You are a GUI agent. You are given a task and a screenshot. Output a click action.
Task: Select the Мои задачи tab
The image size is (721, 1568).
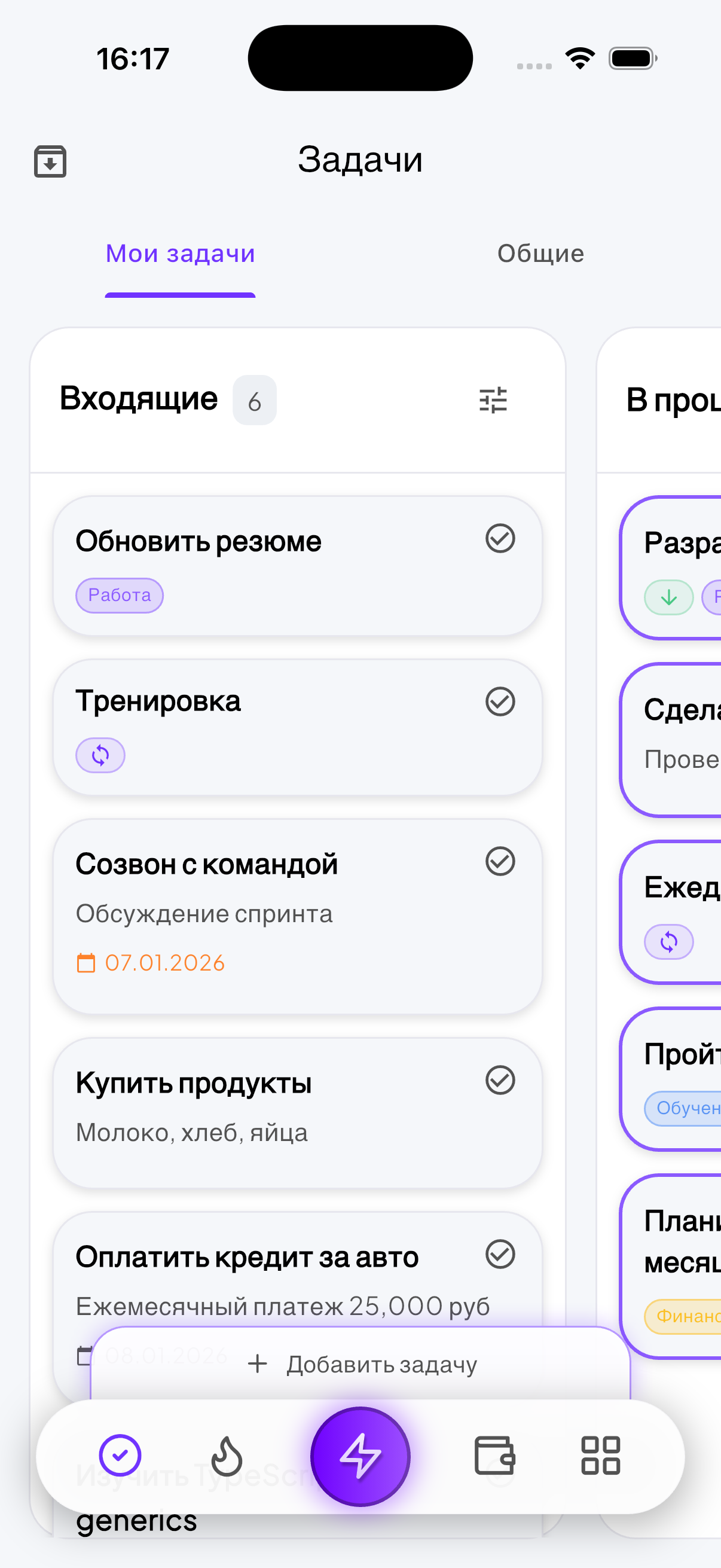[179, 254]
